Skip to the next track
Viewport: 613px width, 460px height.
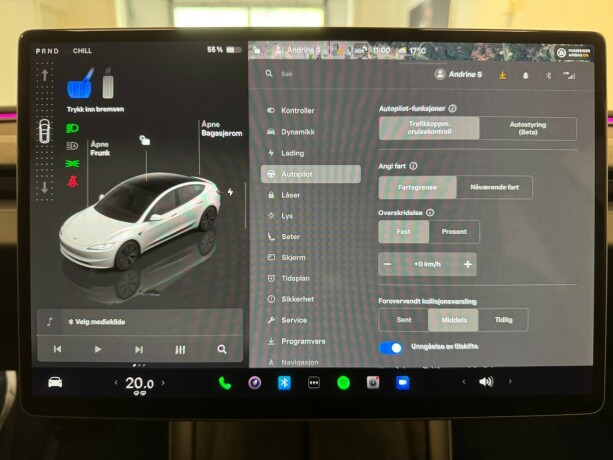pos(139,349)
